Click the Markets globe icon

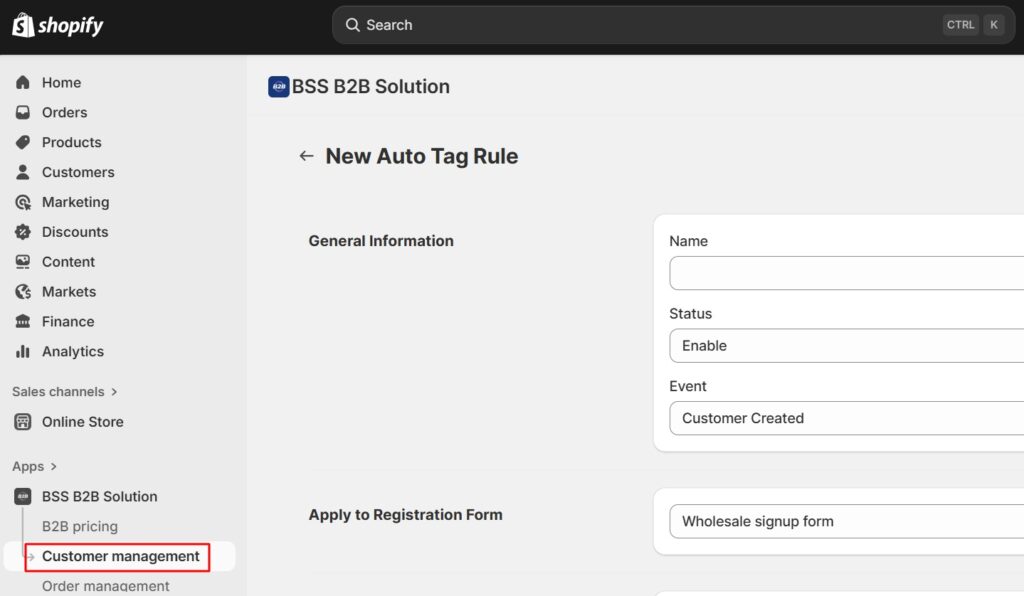(23, 292)
